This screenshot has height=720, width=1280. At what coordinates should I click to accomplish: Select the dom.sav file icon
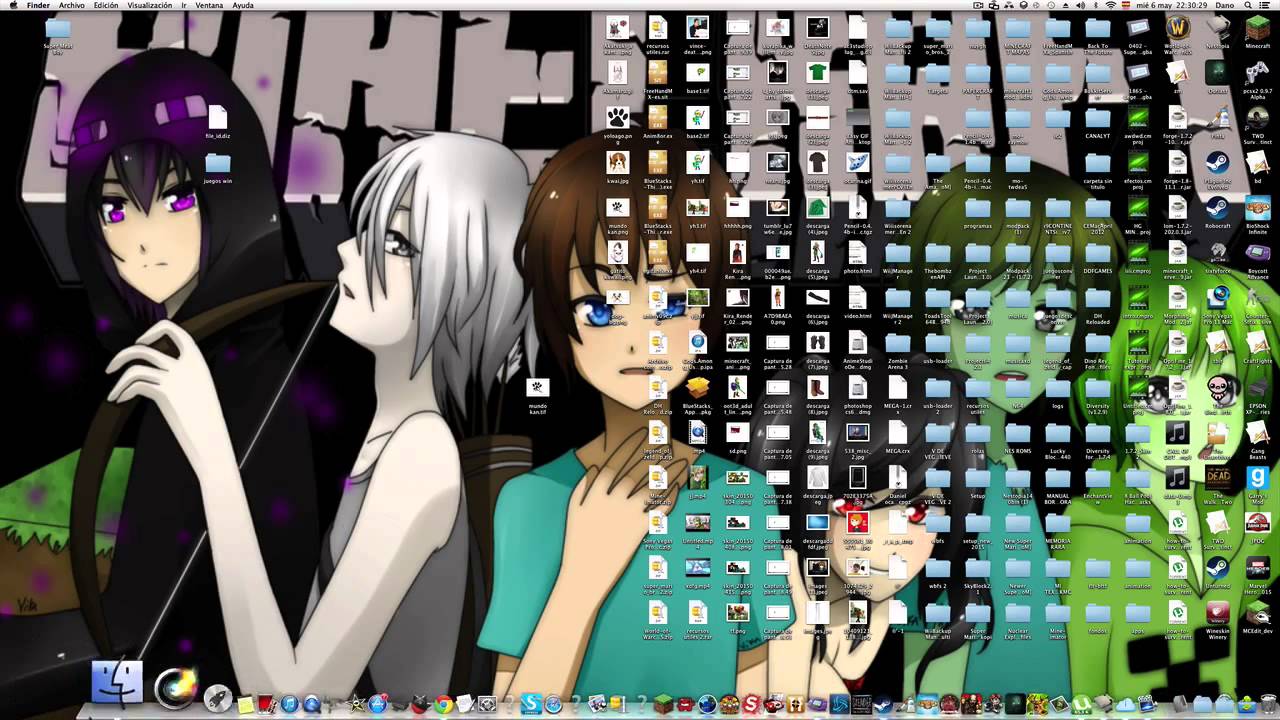tap(857, 73)
